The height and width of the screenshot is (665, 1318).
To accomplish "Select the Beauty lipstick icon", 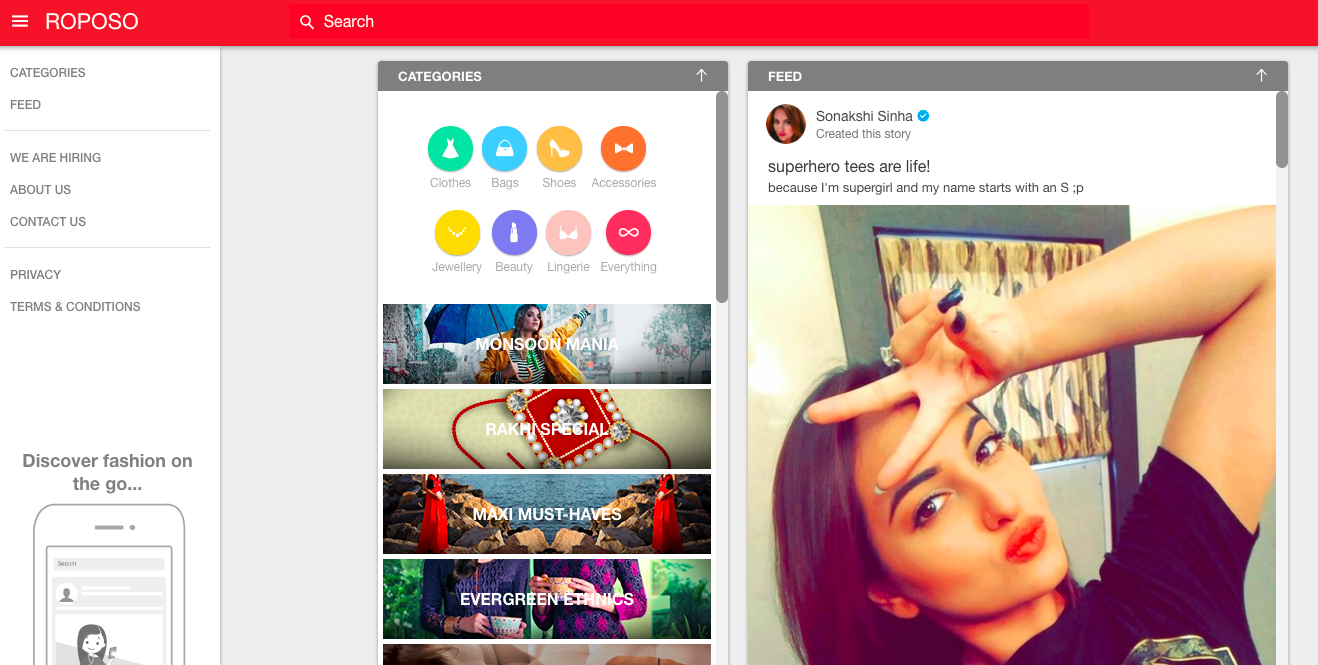I will pyautogui.click(x=514, y=233).
